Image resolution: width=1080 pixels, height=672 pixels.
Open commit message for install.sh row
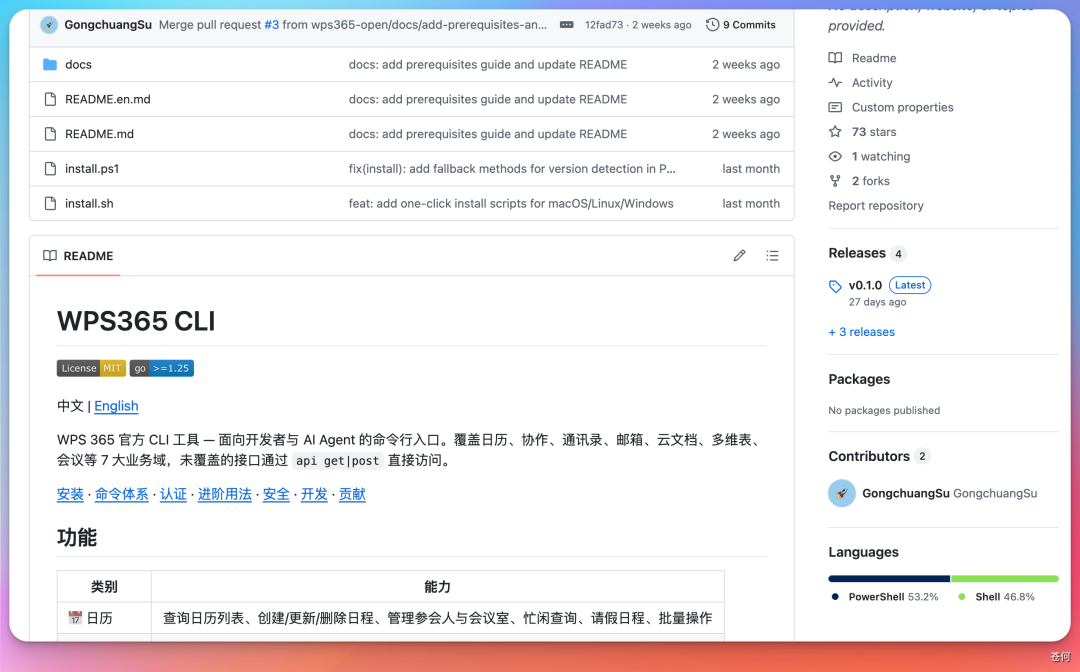coord(511,204)
